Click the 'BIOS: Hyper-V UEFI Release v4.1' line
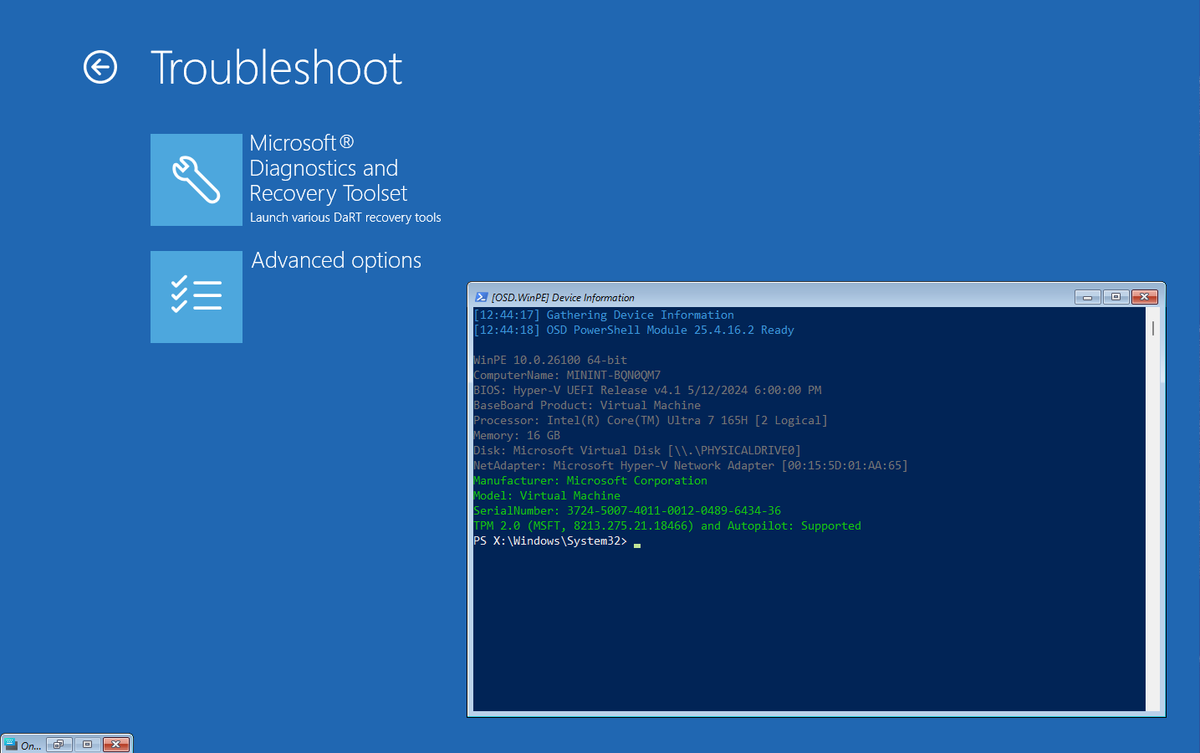 pos(647,390)
